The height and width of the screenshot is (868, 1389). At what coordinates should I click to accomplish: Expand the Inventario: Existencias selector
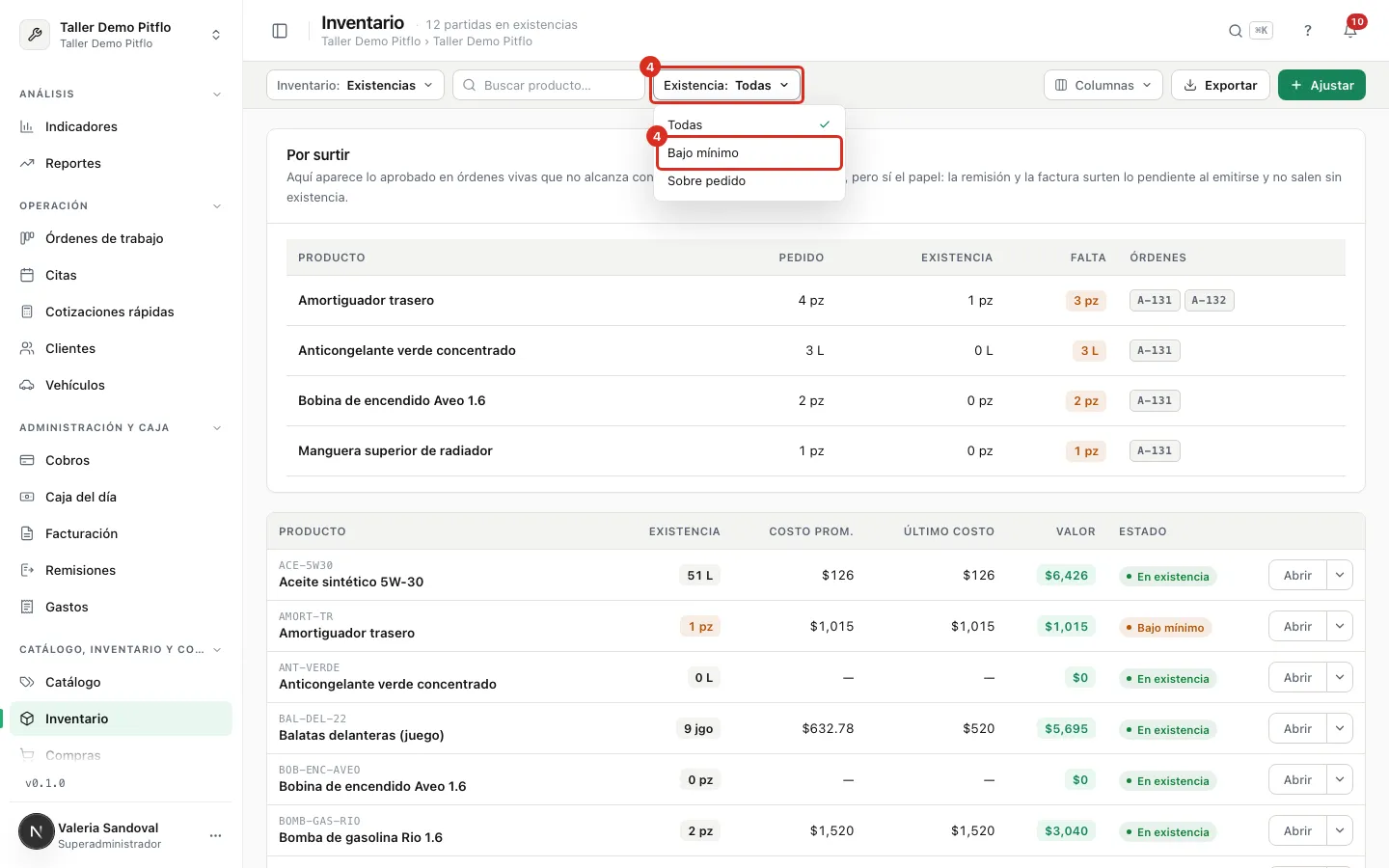point(355,85)
